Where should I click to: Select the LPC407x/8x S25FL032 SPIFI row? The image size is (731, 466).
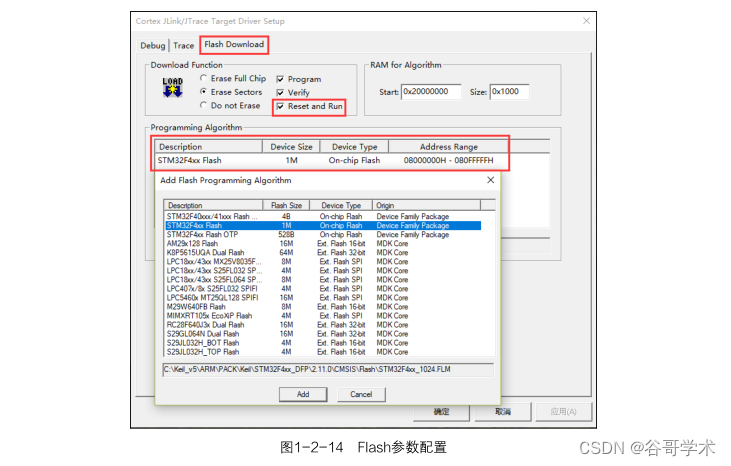pyautogui.click(x=323, y=289)
